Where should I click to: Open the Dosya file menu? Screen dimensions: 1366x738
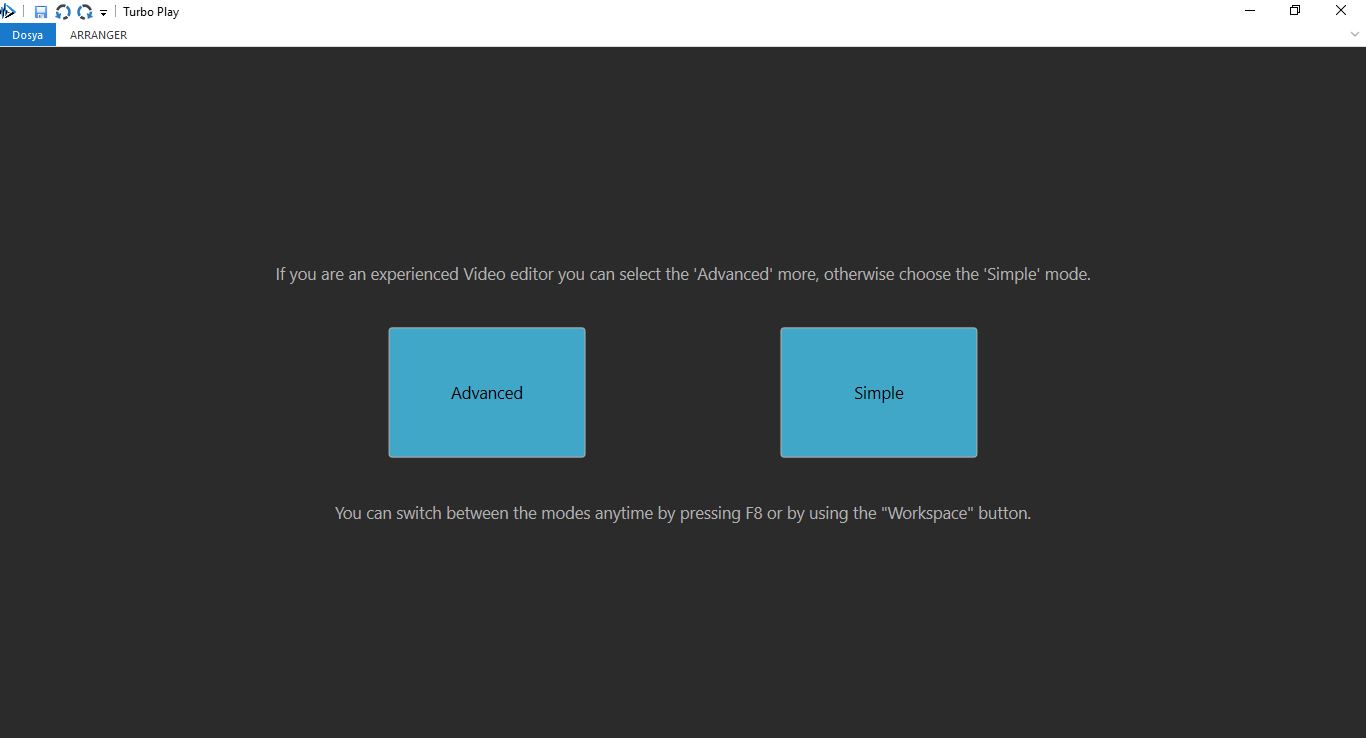(x=28, y=35)
